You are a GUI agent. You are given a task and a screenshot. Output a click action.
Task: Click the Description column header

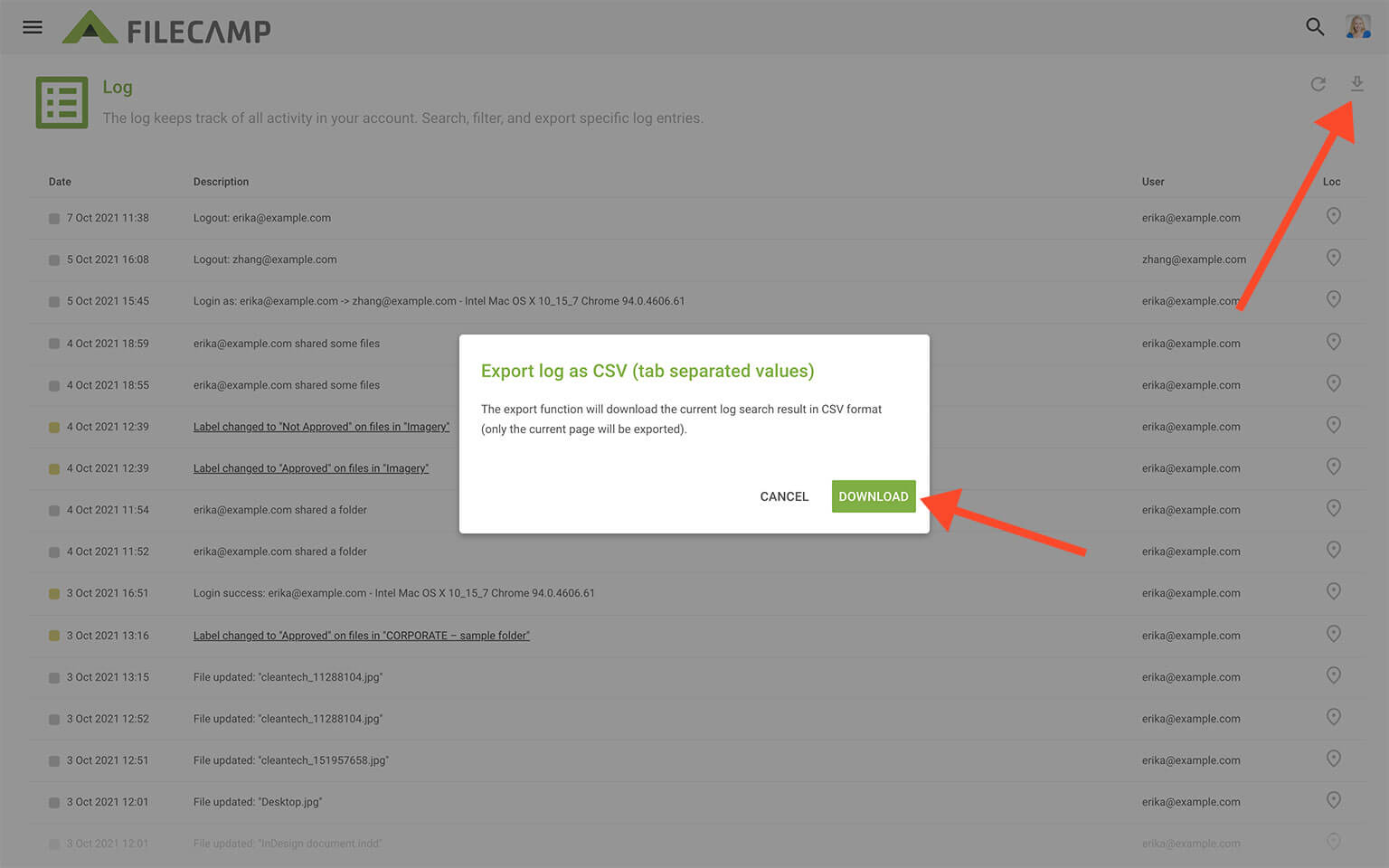point(221,182)
